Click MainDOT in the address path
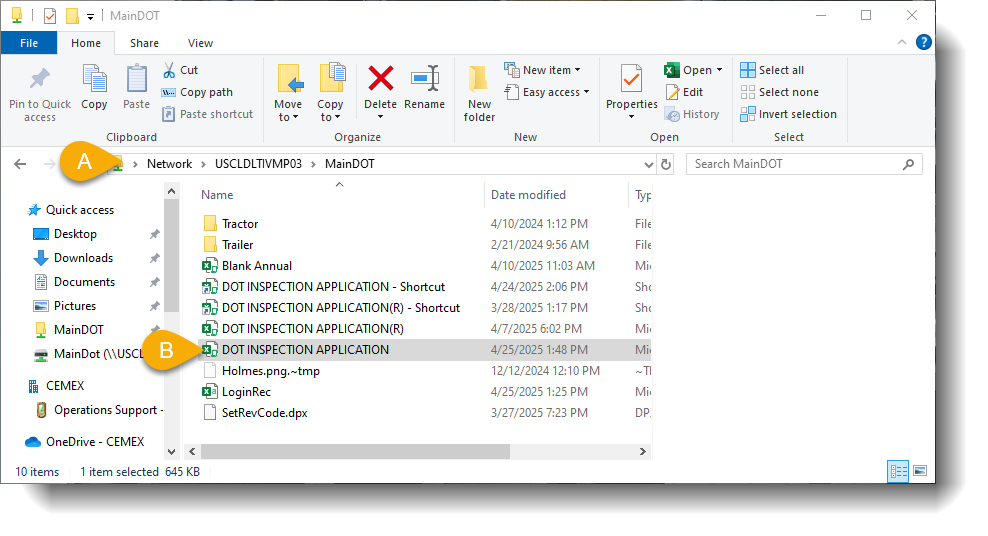 pos(350,164)
